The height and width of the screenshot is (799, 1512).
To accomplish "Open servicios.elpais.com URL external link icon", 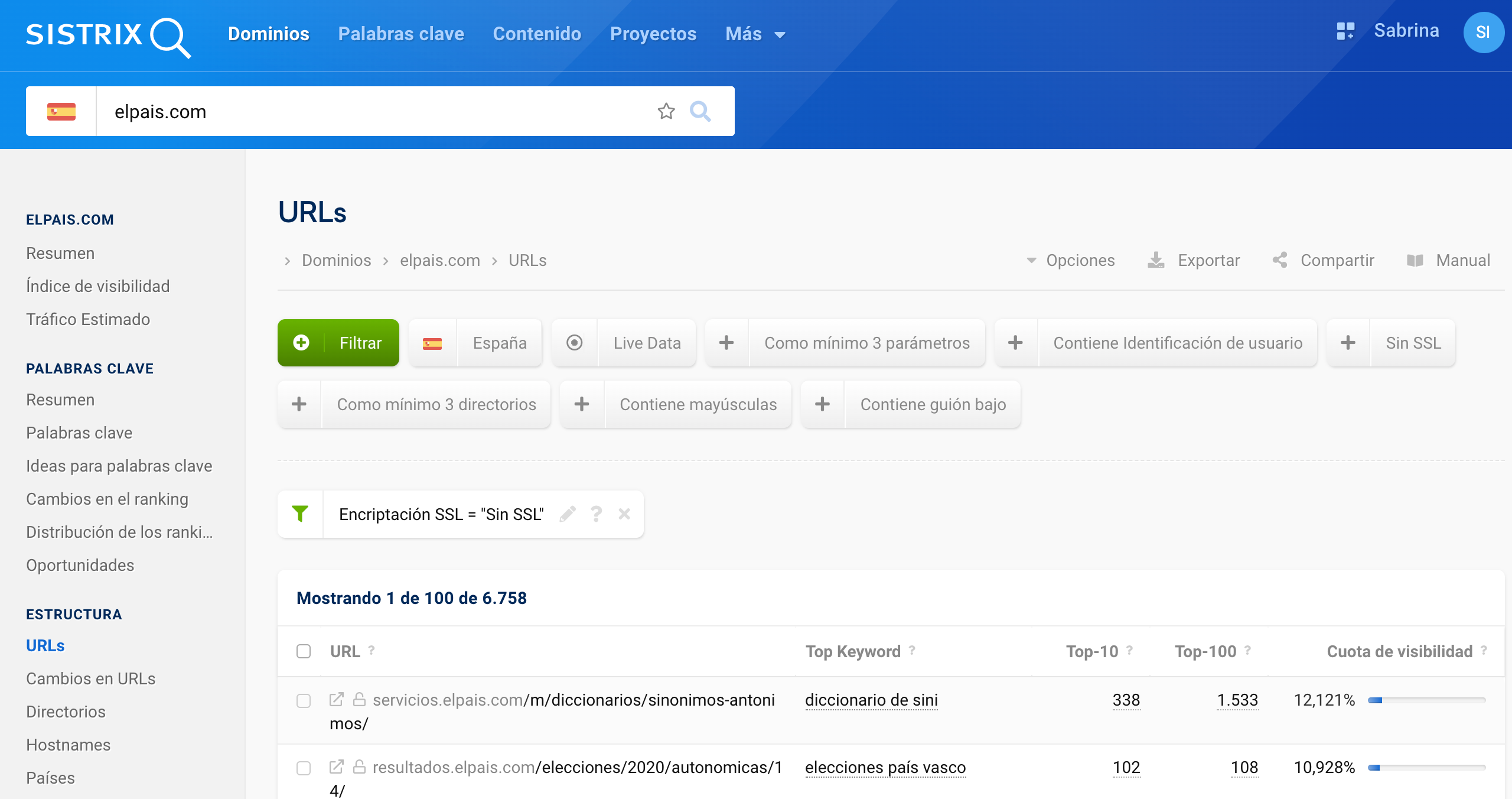I will tap(337, 700).
